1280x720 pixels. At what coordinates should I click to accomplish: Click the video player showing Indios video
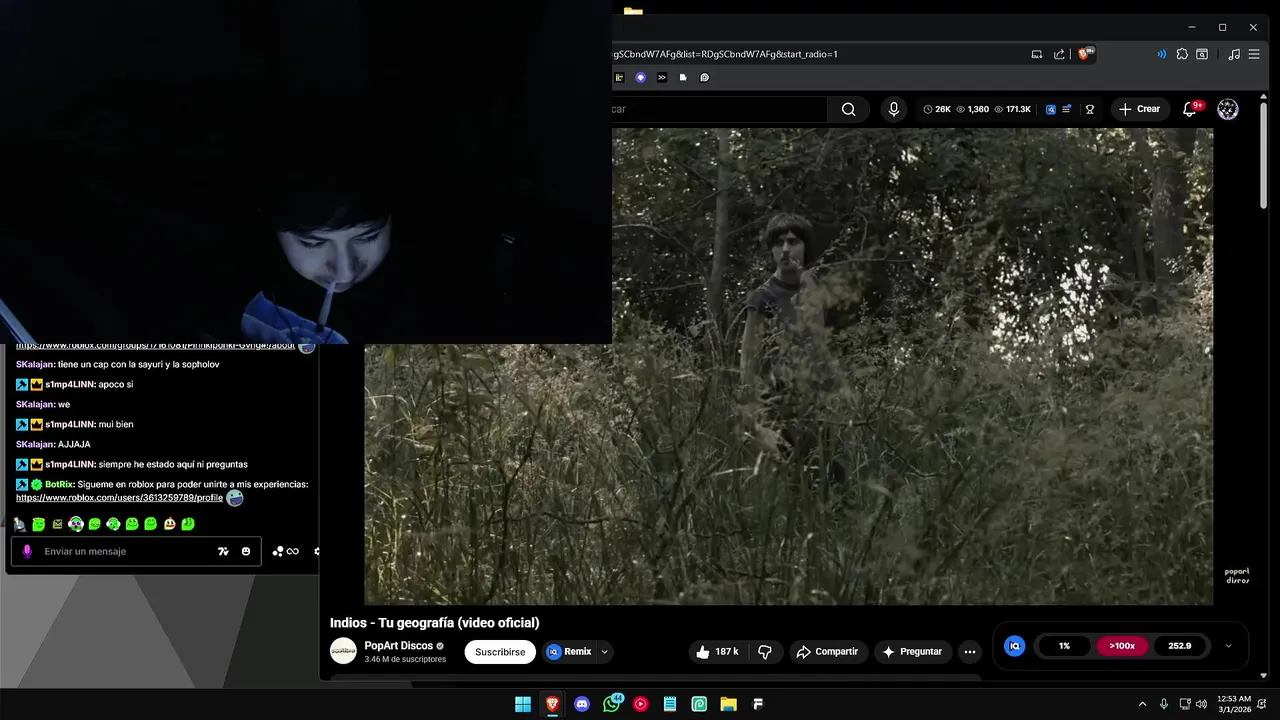pyautogui.click(x=788, y=366)
